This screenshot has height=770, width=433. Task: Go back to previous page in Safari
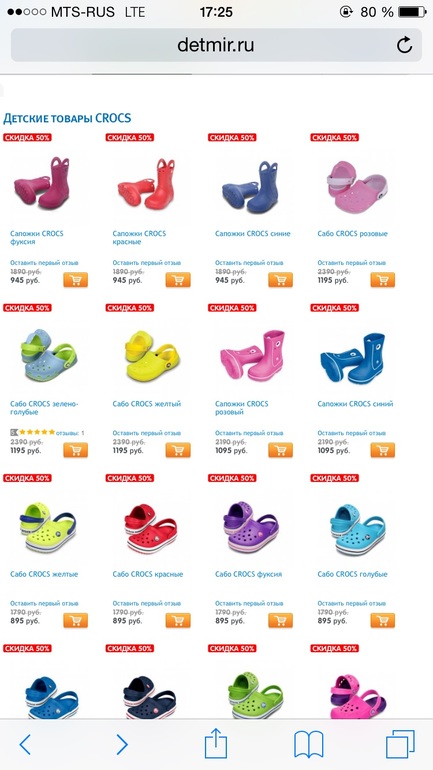click(25, 744)
